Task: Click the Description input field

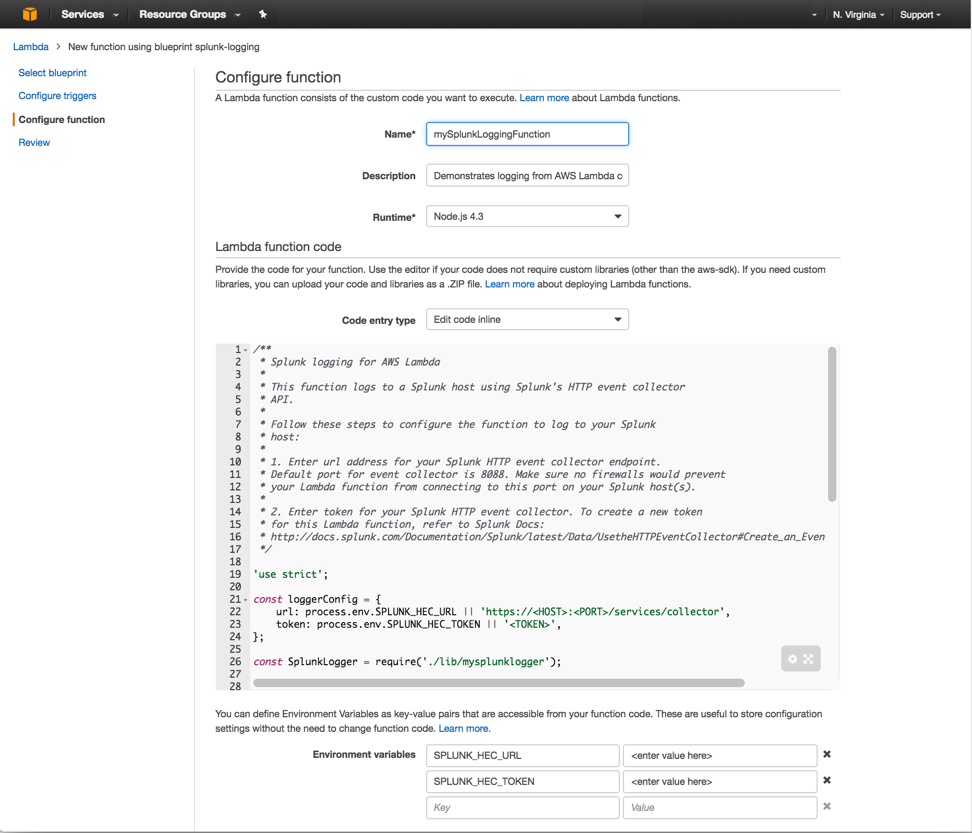Action: click(528, 175)
